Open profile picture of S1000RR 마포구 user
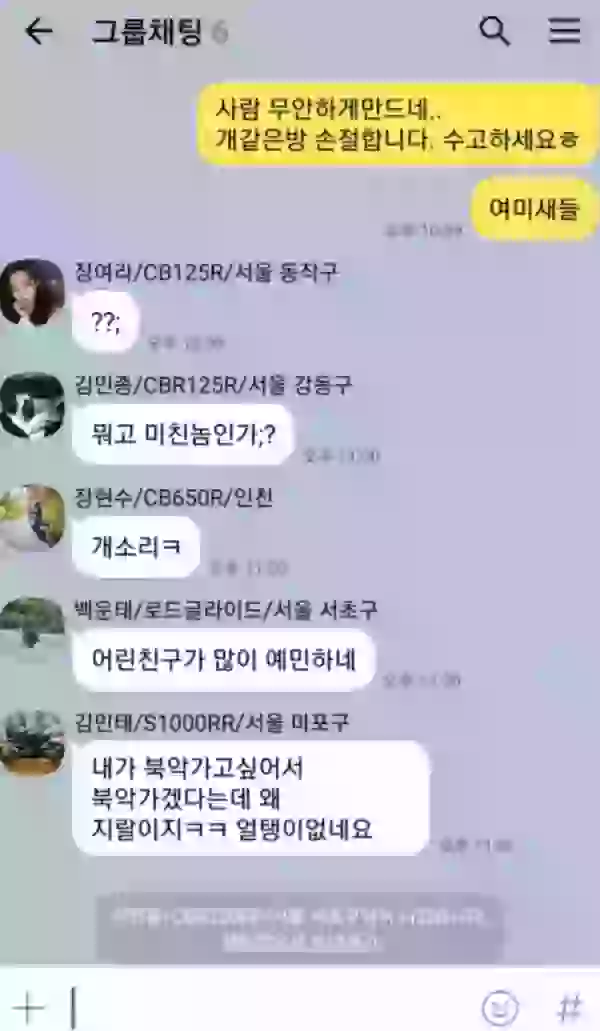Viewport: 600px width, 1031px height. (32, 743)
